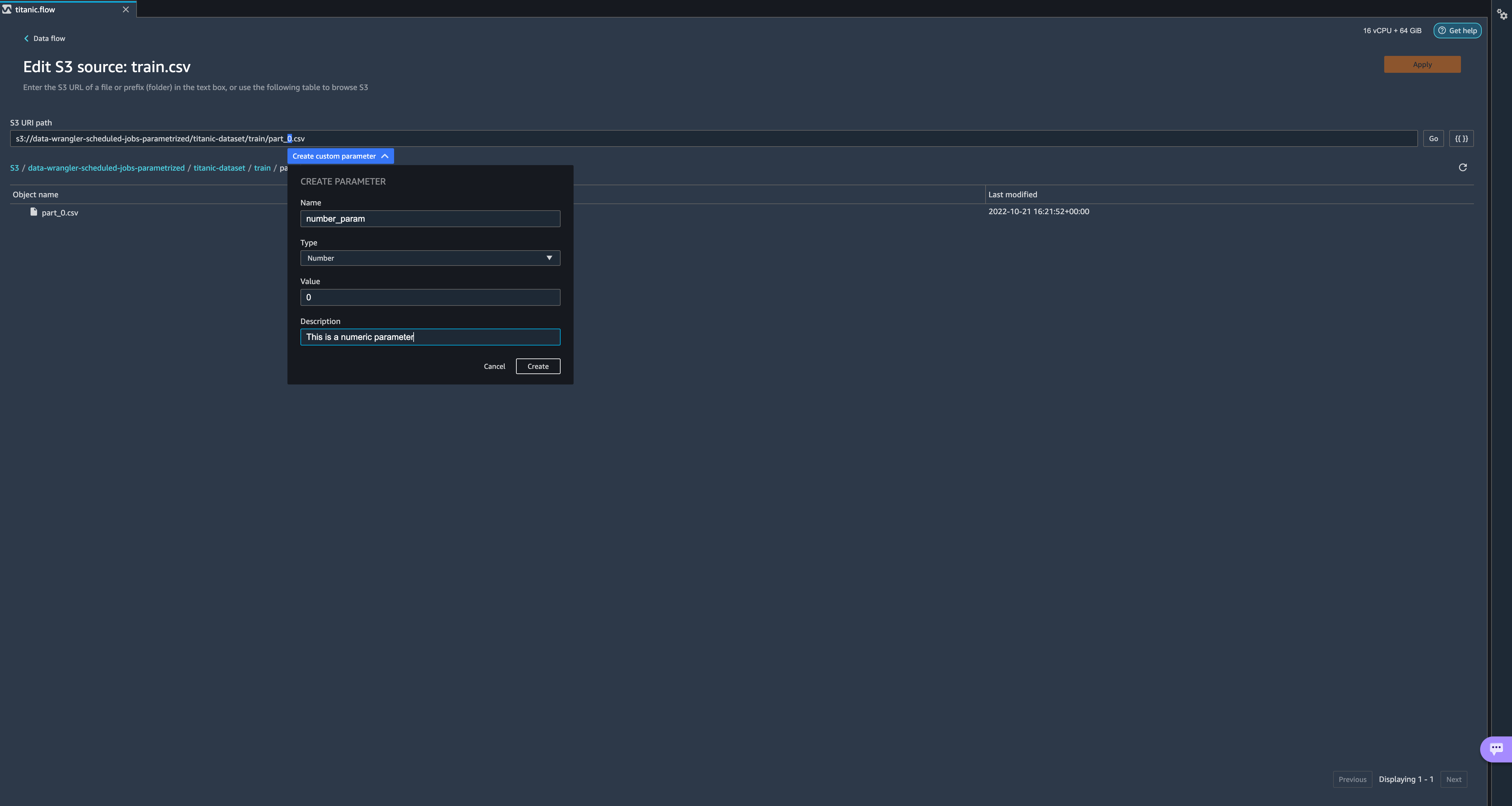Screen dimensions: 1512x806
Task: Click the back chevron beside Data flow
Action: (x=26, y=39)
